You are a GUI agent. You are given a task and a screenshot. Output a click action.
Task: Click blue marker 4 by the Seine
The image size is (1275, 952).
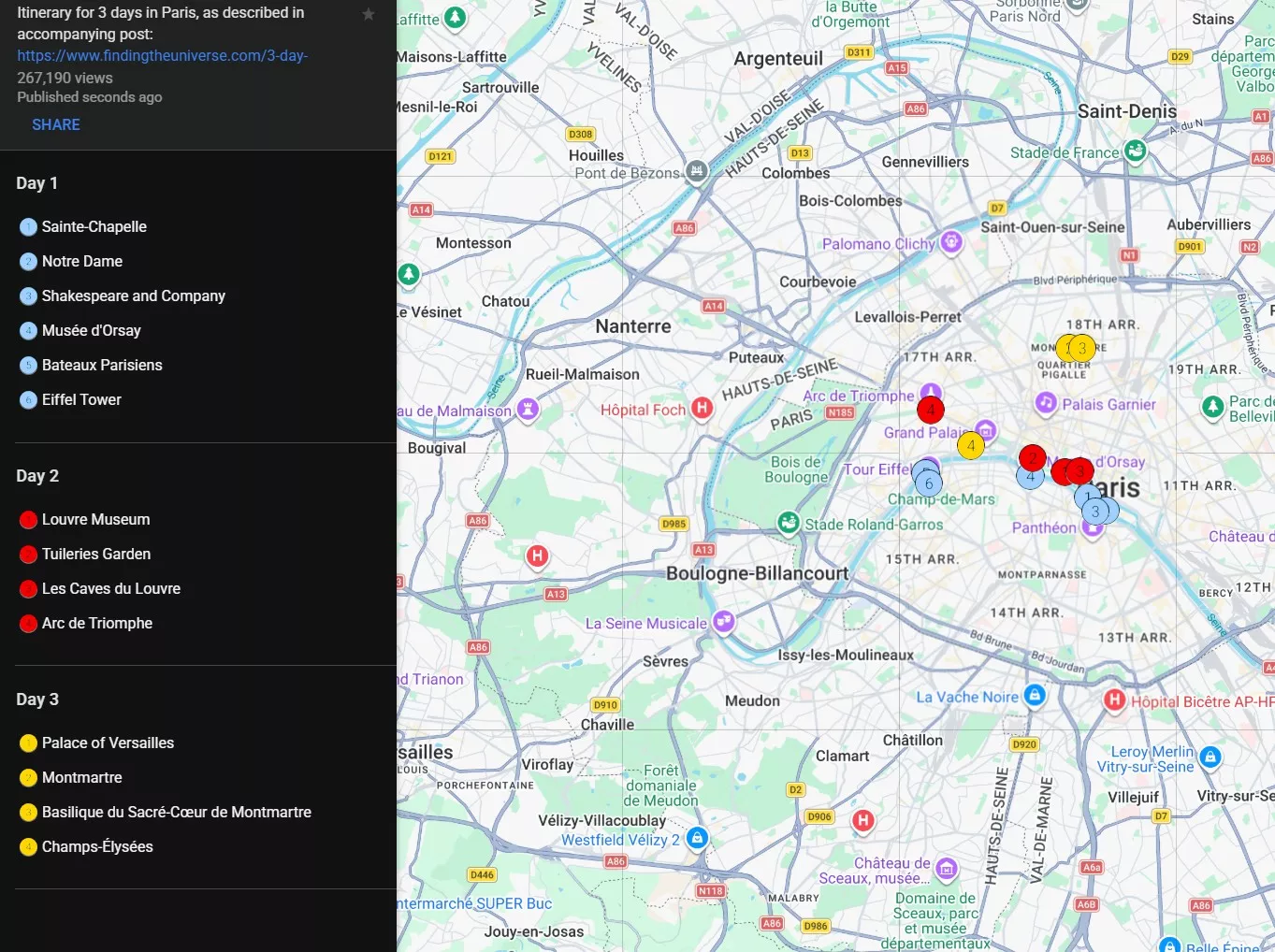pos(1030,476)
